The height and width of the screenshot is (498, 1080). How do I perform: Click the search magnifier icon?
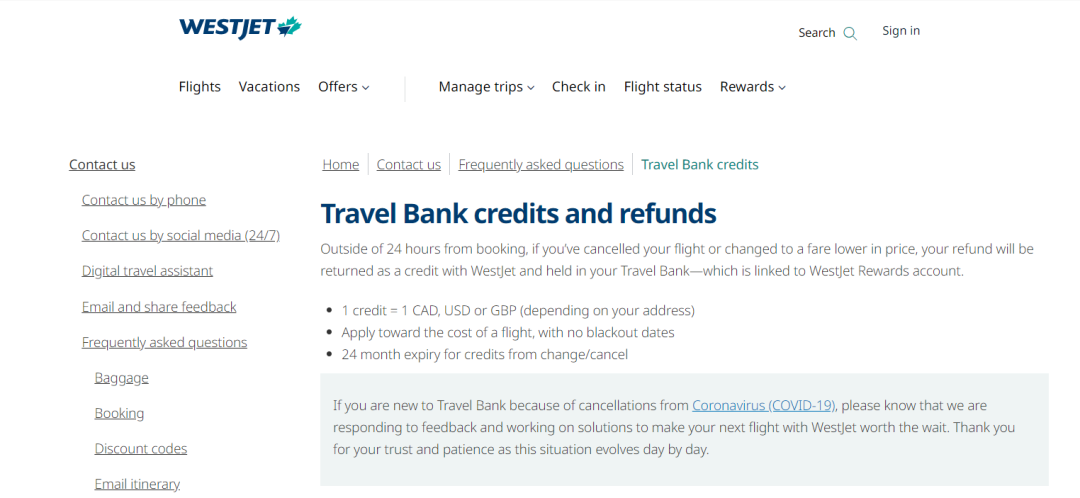[850, 33]
